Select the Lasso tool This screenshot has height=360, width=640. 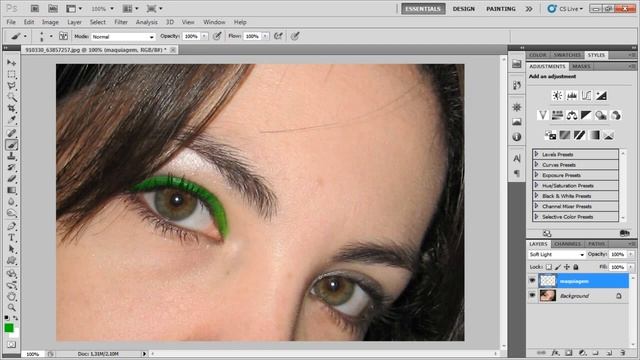click(11, 86)
